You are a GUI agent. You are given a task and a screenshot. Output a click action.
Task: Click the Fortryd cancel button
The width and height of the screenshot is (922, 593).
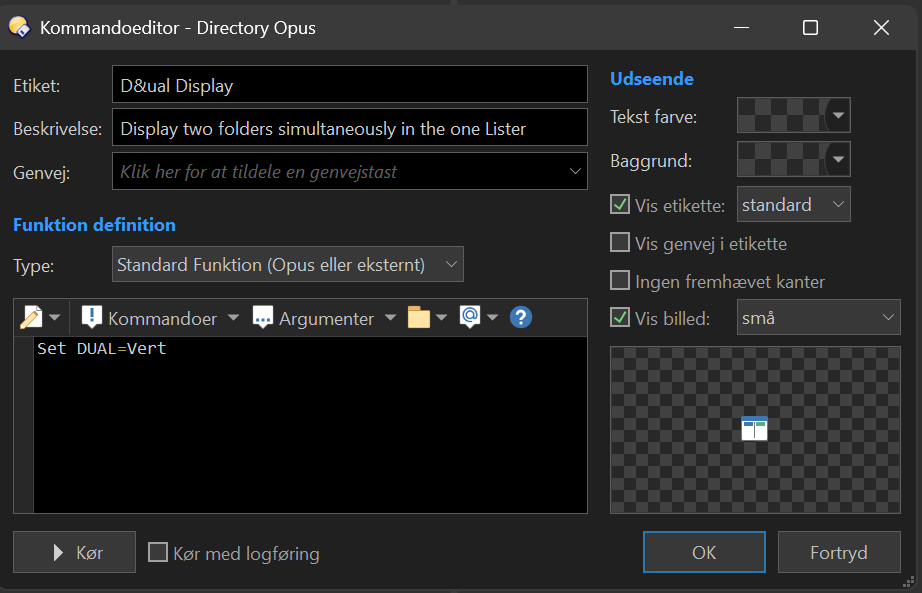(838, 552)
